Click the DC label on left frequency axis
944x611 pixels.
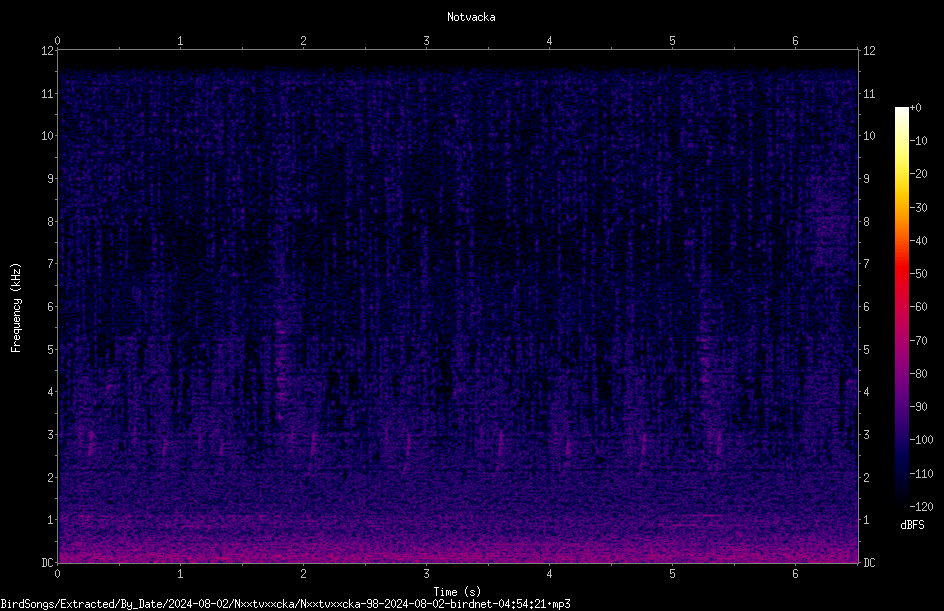(x=48, y=563)
